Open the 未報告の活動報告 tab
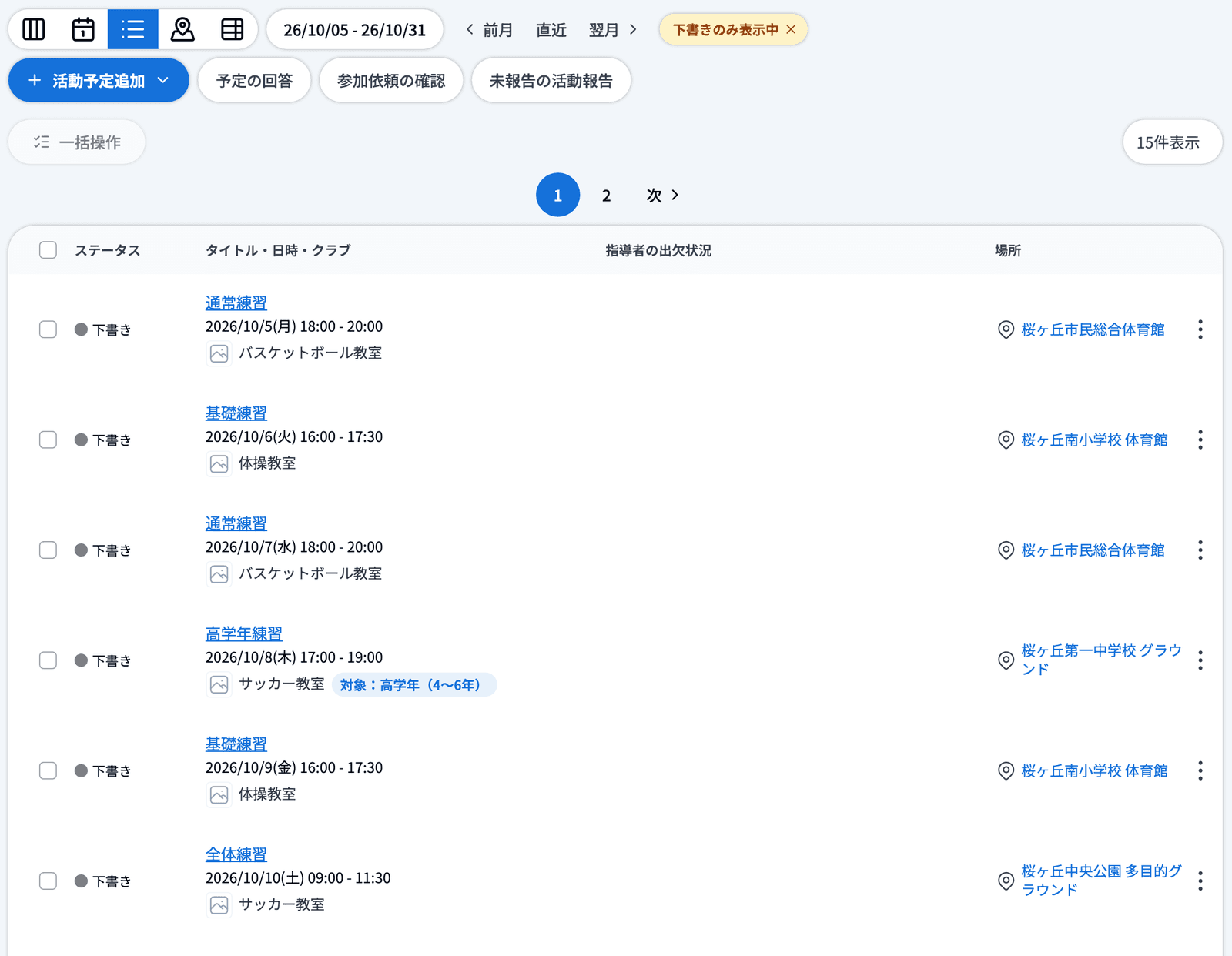Screen dimensions: 1232x956 [551, 81]
